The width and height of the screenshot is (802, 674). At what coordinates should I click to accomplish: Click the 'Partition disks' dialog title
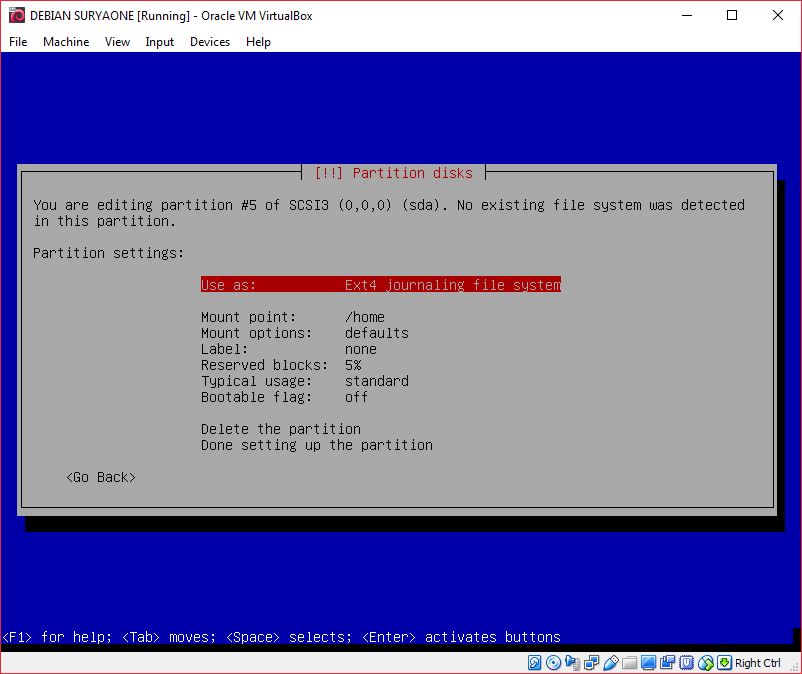tap(393, 173)
